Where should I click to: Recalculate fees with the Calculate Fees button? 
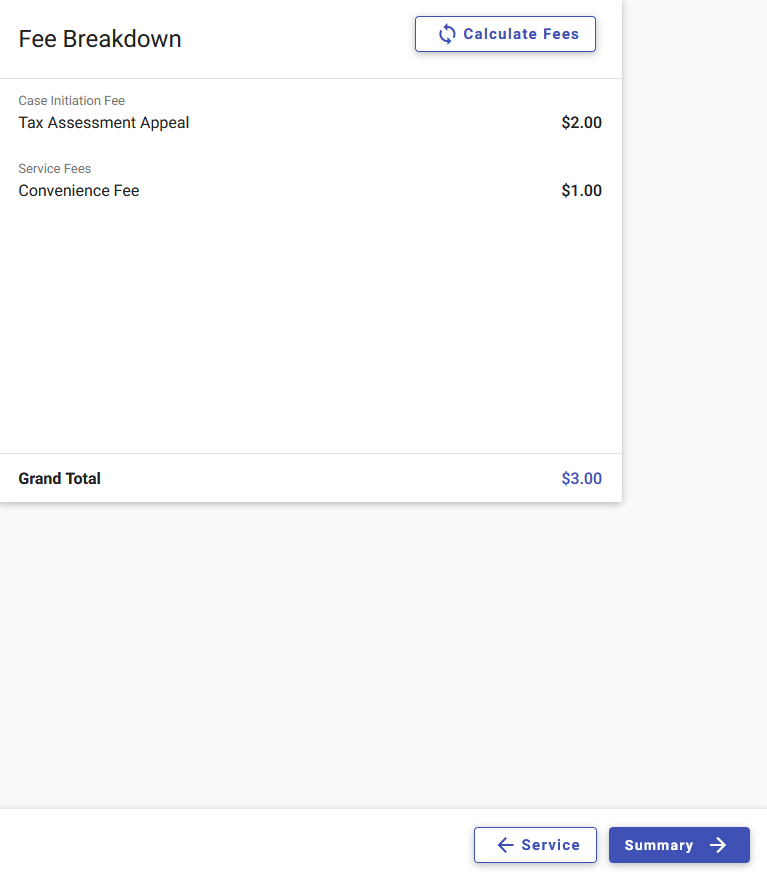pyautogui.click(x=506, y=34)
